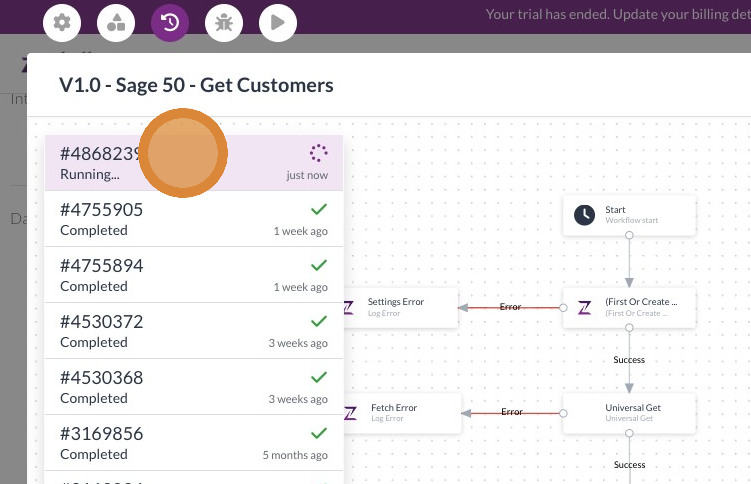The width and height of the screenshot is (751, 484).
Task: Click Error label near Fetch Error connection
Action: [512, 412]
